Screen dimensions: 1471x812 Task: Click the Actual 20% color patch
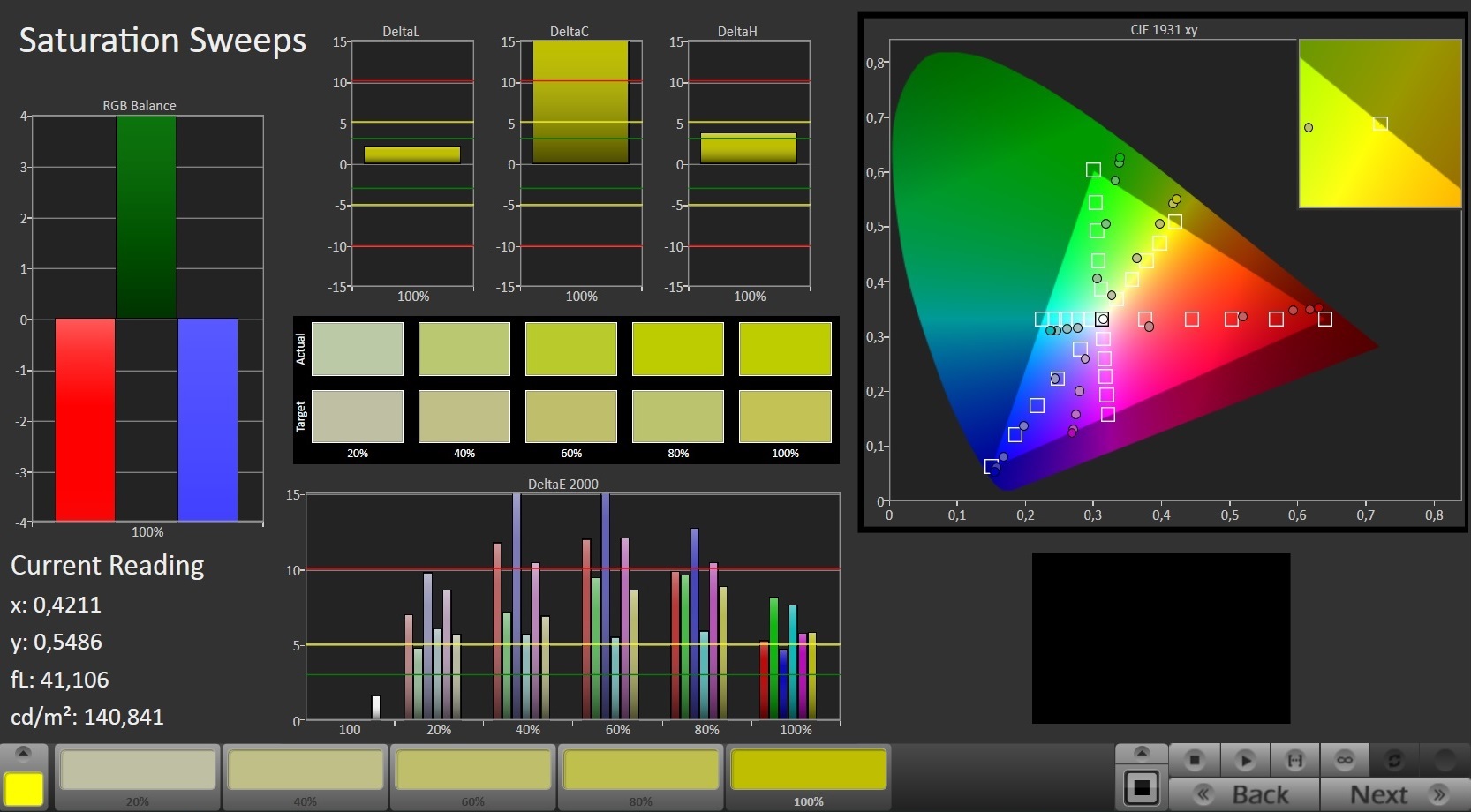tap(358, 349)
